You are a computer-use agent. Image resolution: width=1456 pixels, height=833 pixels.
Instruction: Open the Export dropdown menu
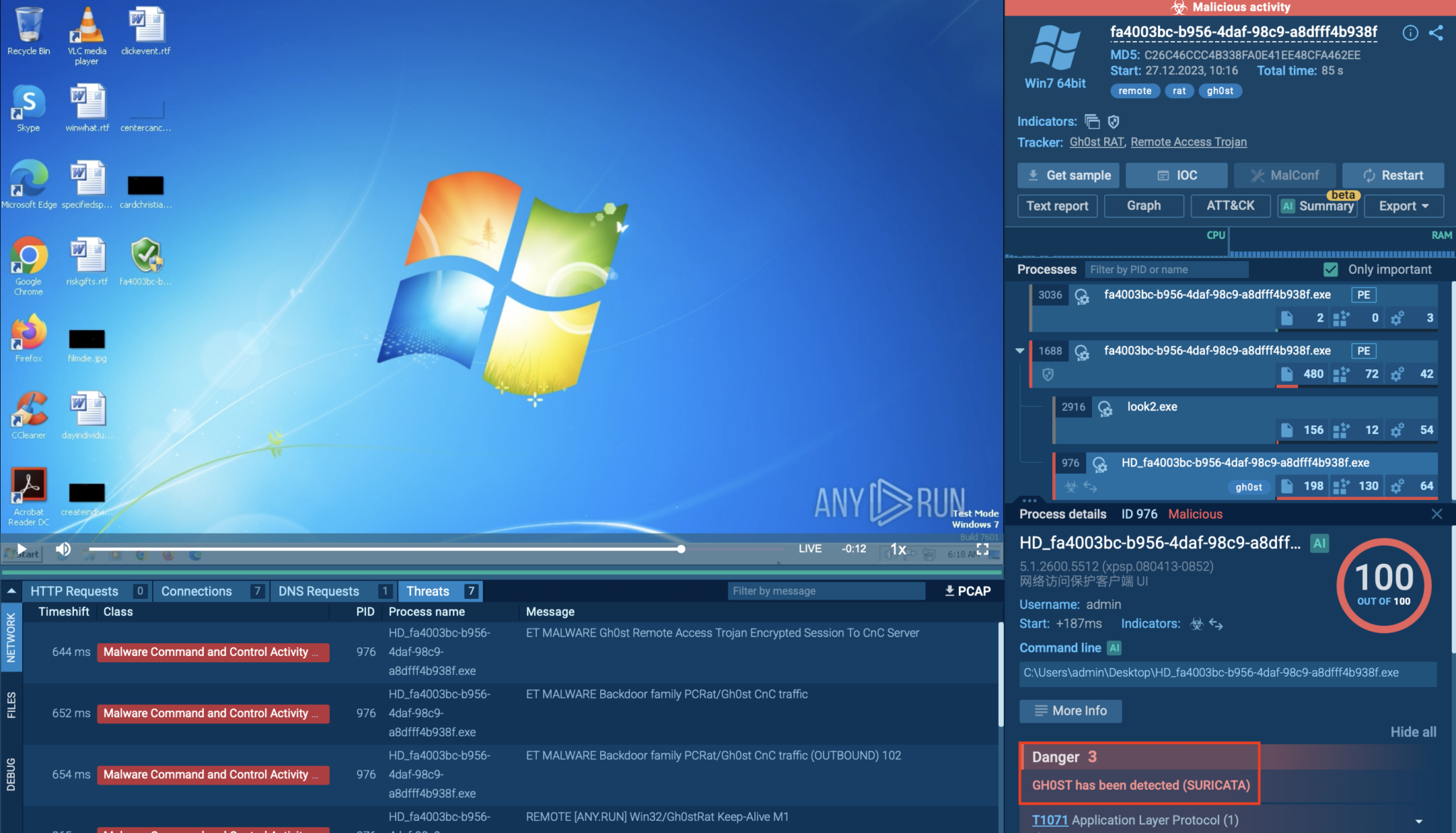click(x=1403, y=206)
